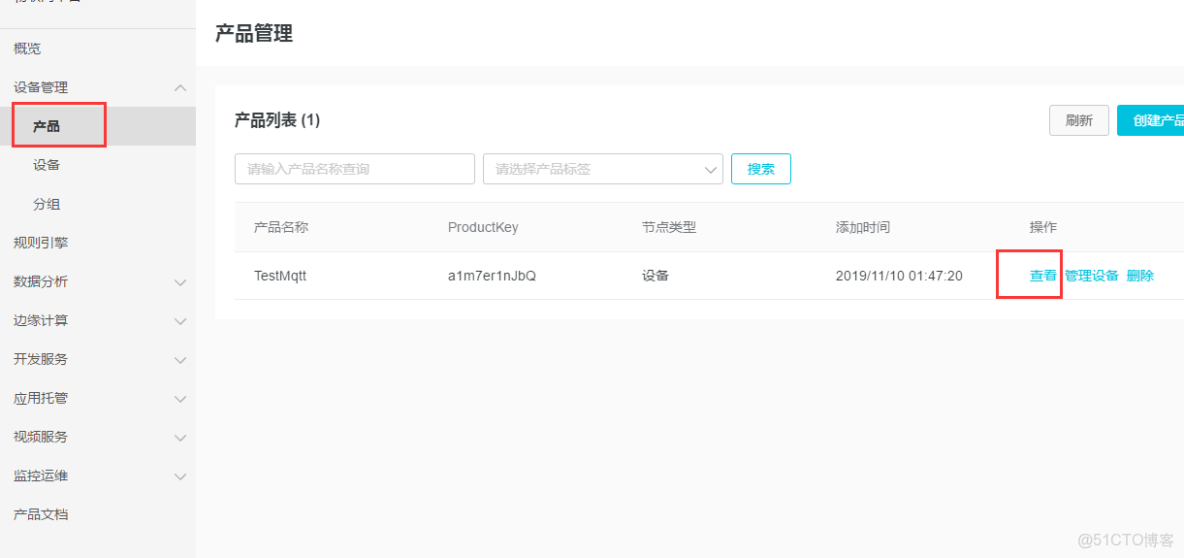
Task: Expand the 视频服务 section chevron
Action: point(180,438)
